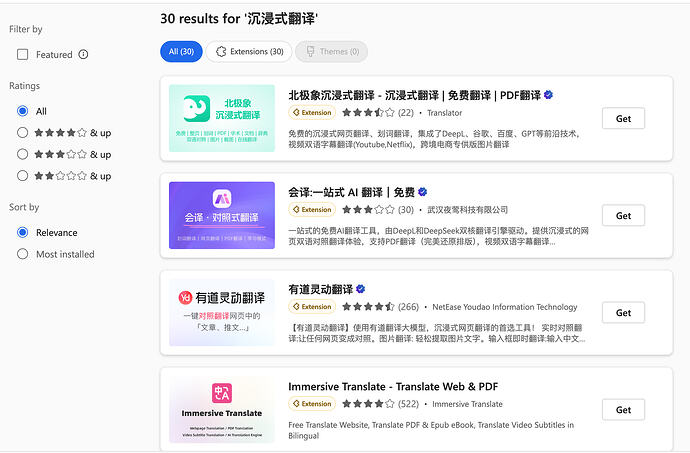
Task: Filter by three stars & up
Action: tap(23, 154)
